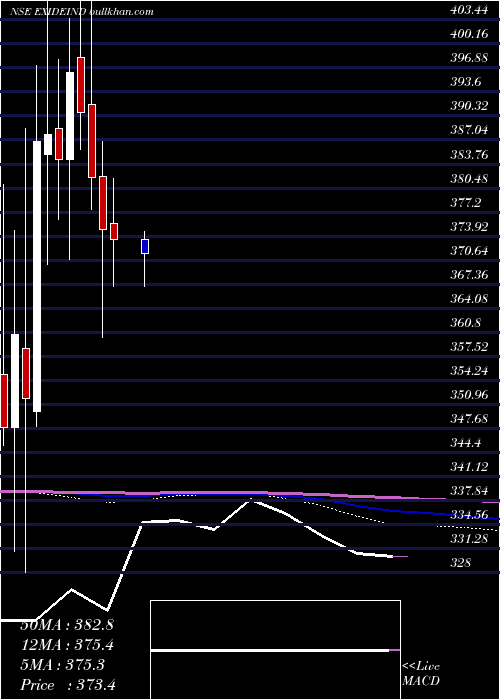Click the 12MA : 375.4 readout

coord(67,645)
